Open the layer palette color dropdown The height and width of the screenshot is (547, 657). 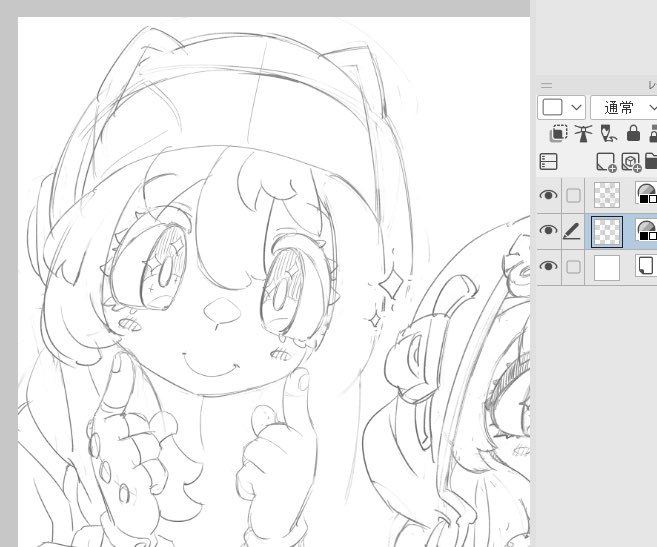pyautogui.click(x=561, y=107)
